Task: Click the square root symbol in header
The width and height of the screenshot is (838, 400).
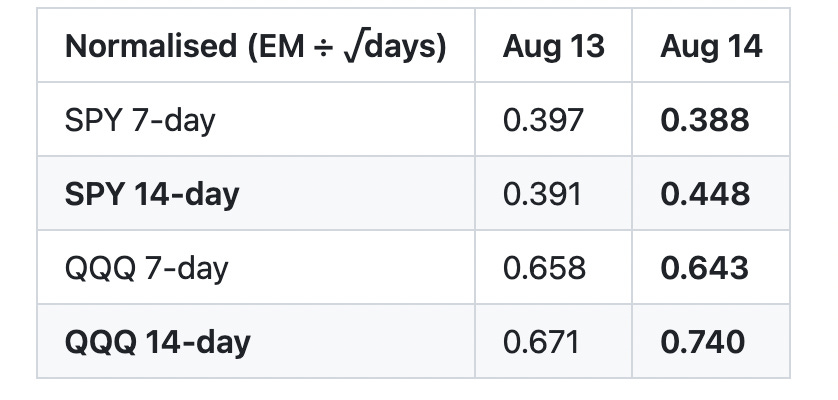Action: [356, 47]
